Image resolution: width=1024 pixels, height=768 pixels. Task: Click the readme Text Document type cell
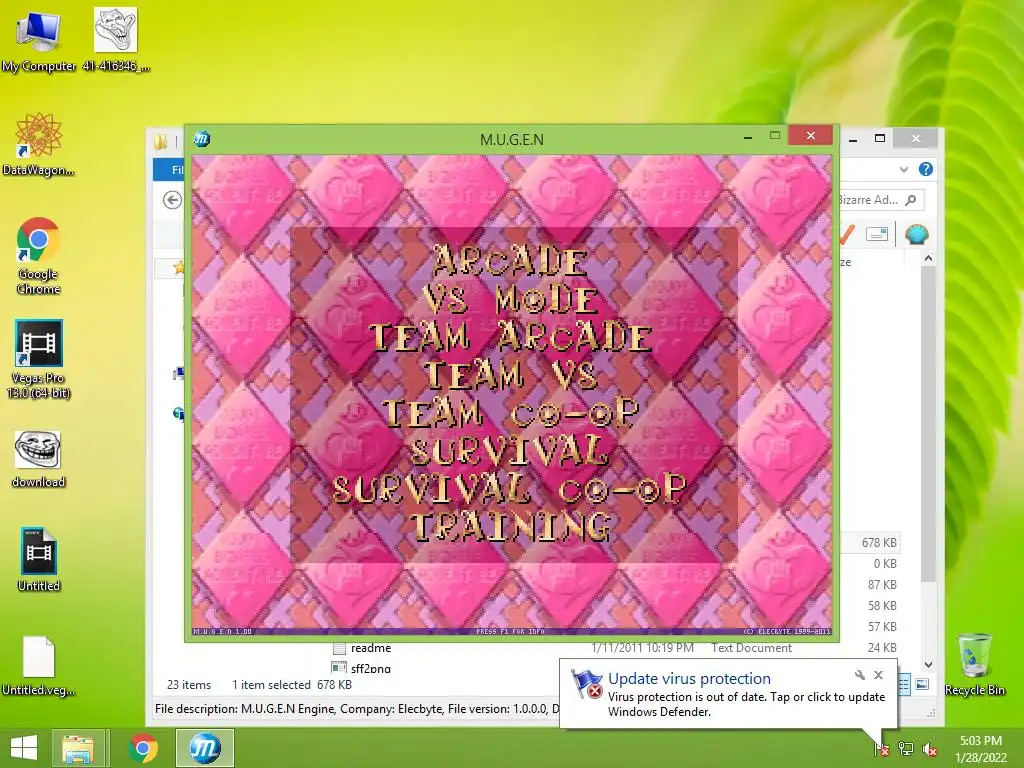(x=751, y=648)
